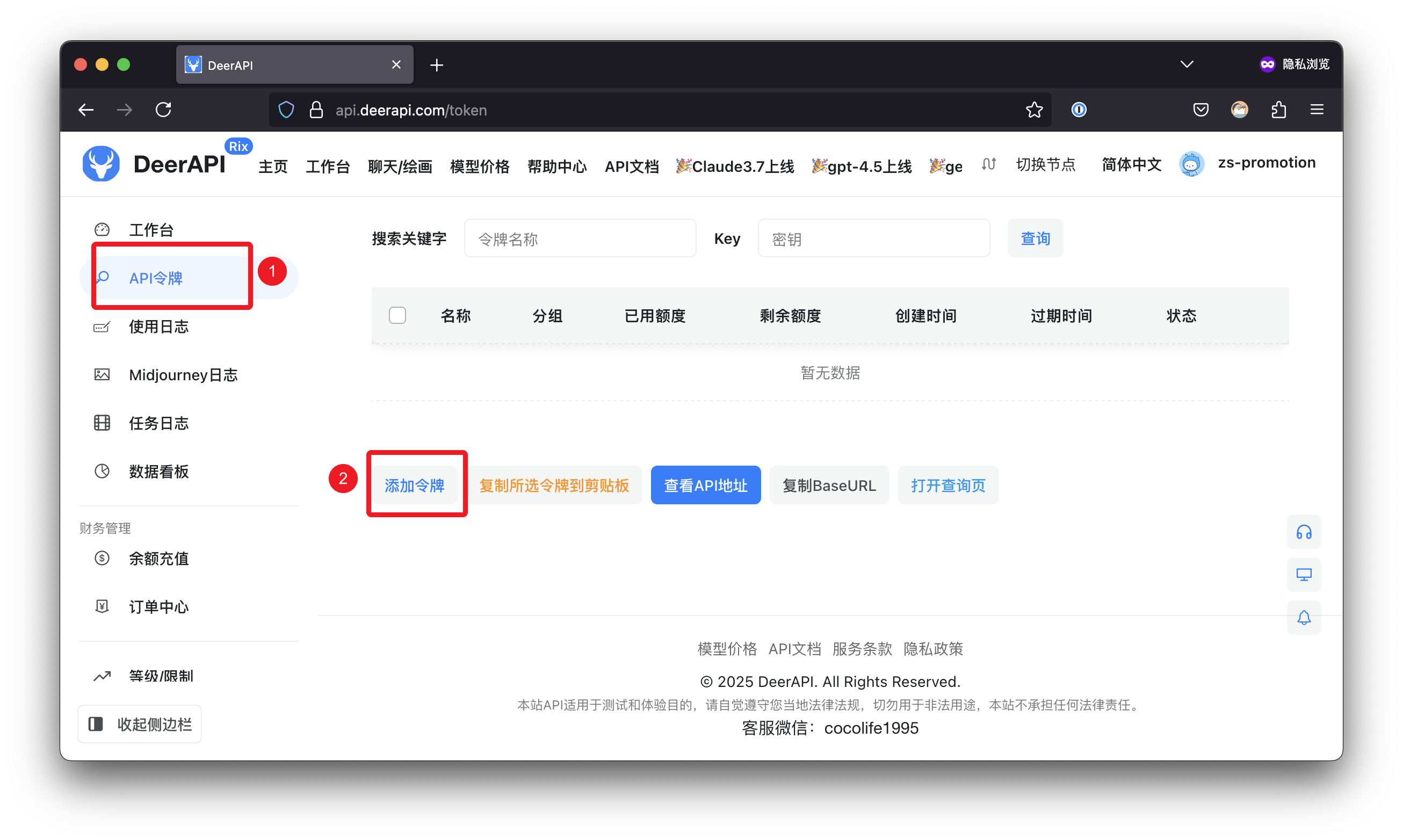The height and width of the screenshot is (840, 1403).
Task: Click the 已用额度 column header
Action: [x=655, y=315]
